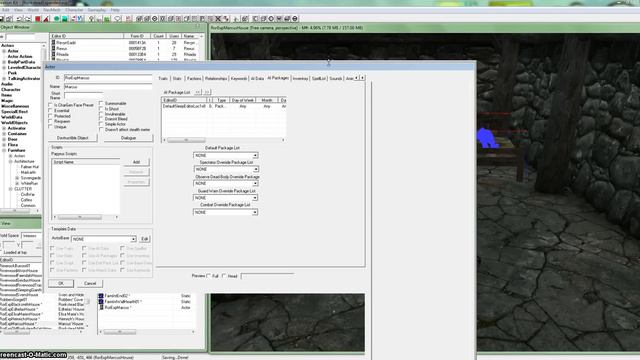Screen dimensions: 640x360
Task: Enable the Invulnerable checkbox
Action: click(x=101, y=114)
